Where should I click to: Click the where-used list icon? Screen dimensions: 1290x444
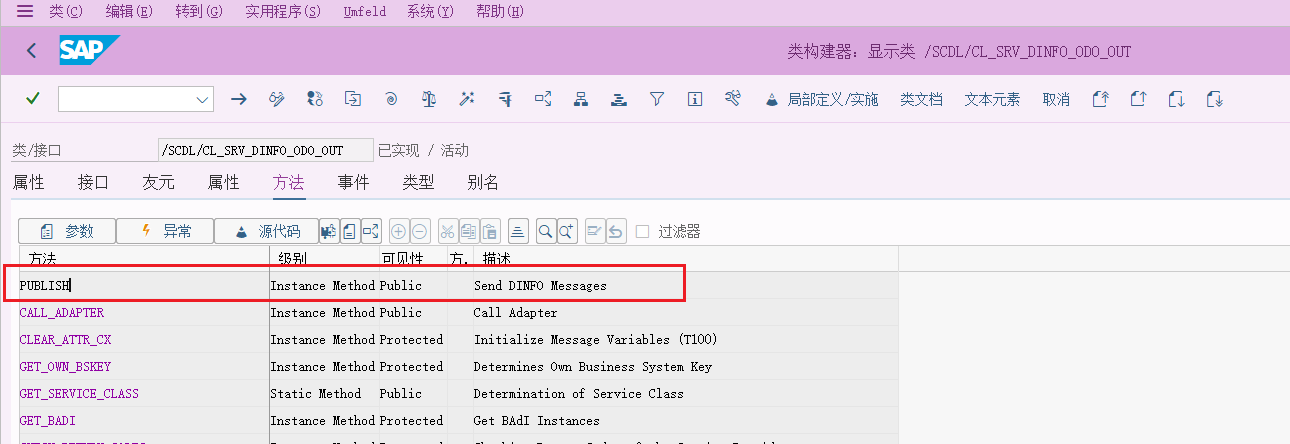543,98
